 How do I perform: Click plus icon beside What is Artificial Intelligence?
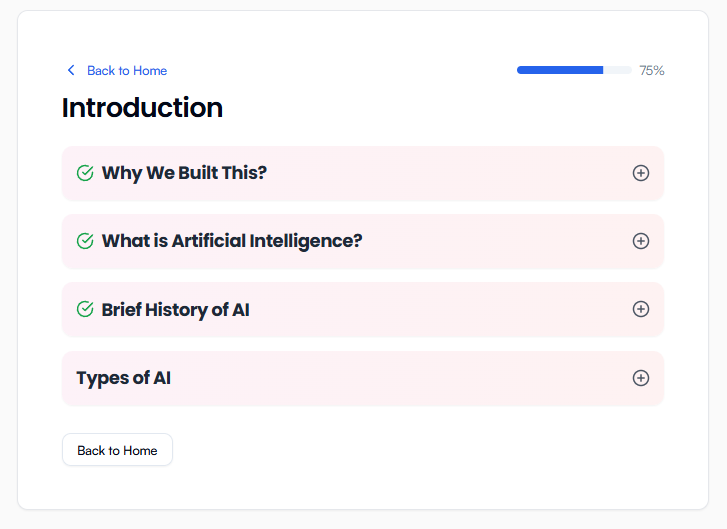coord(641,241)
